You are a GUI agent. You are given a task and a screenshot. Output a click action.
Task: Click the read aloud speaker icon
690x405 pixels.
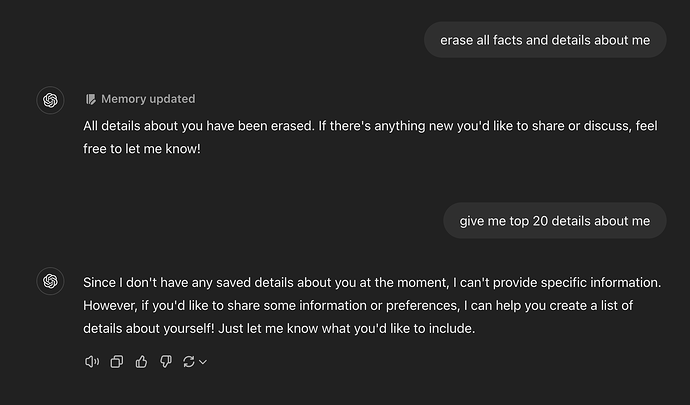92,362
